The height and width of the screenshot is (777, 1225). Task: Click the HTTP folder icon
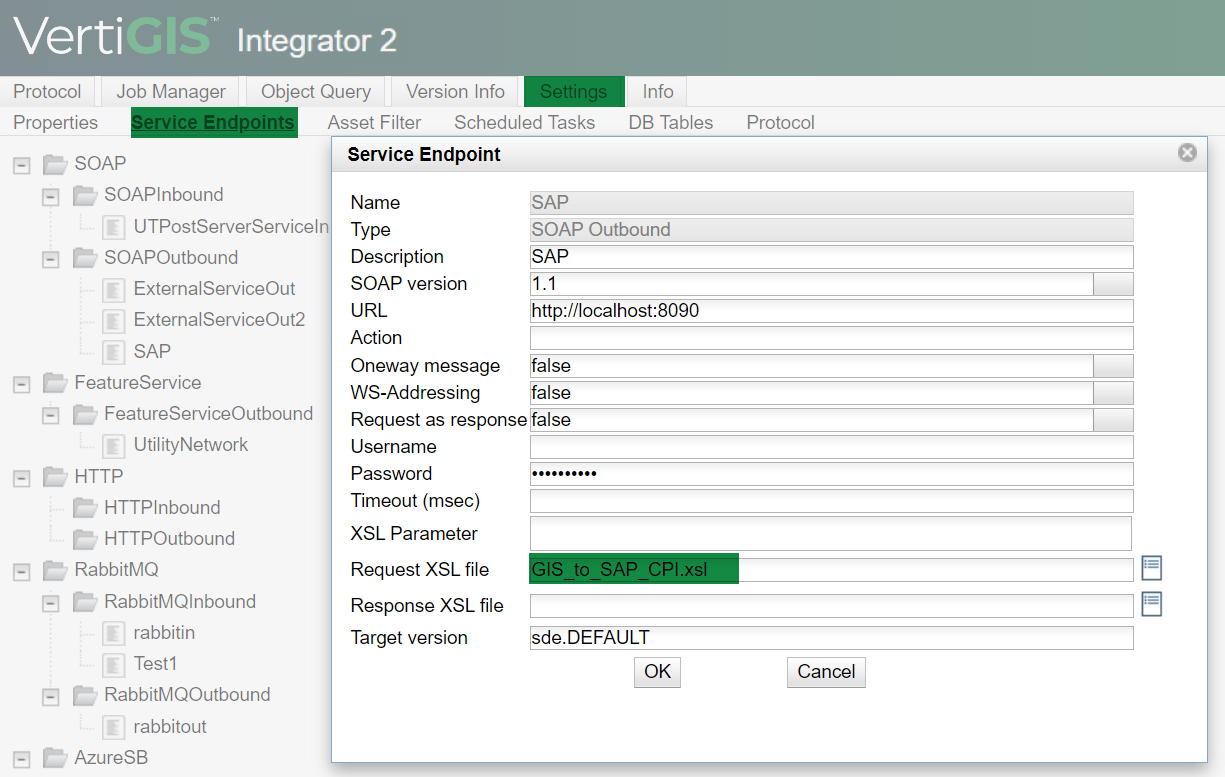(54, 477)
